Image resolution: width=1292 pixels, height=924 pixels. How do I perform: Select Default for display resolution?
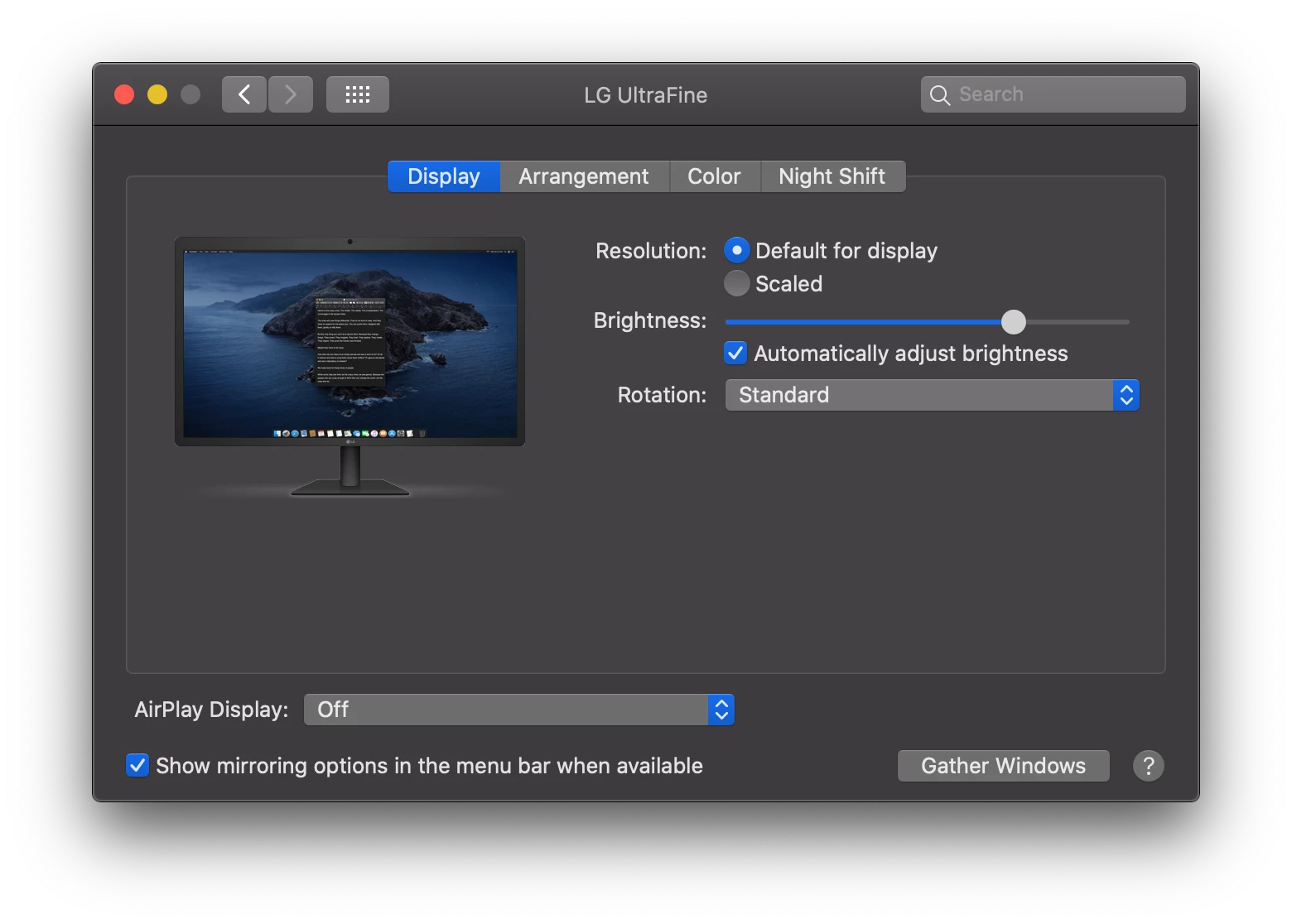click(736, 250)
